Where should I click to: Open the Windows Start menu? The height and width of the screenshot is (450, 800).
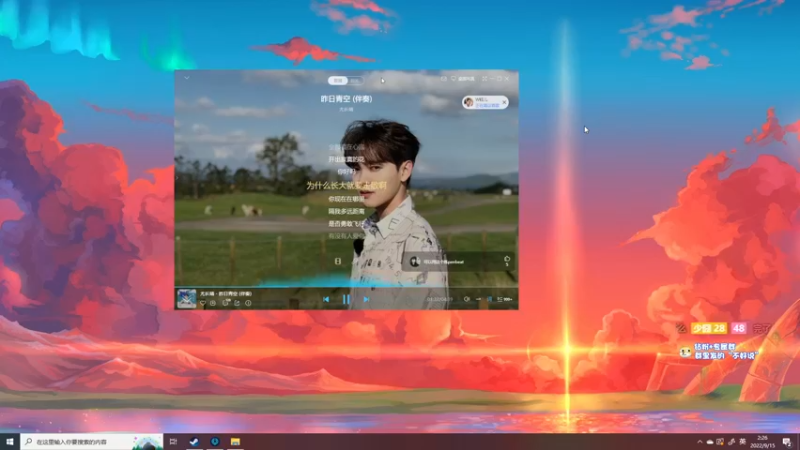[x=10, y=441]
